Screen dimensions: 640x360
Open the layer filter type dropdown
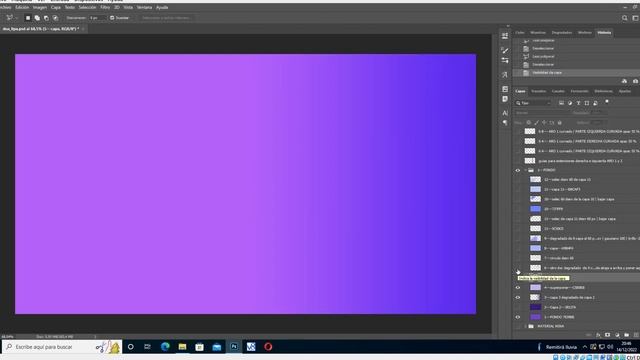(x=533, y=103)
